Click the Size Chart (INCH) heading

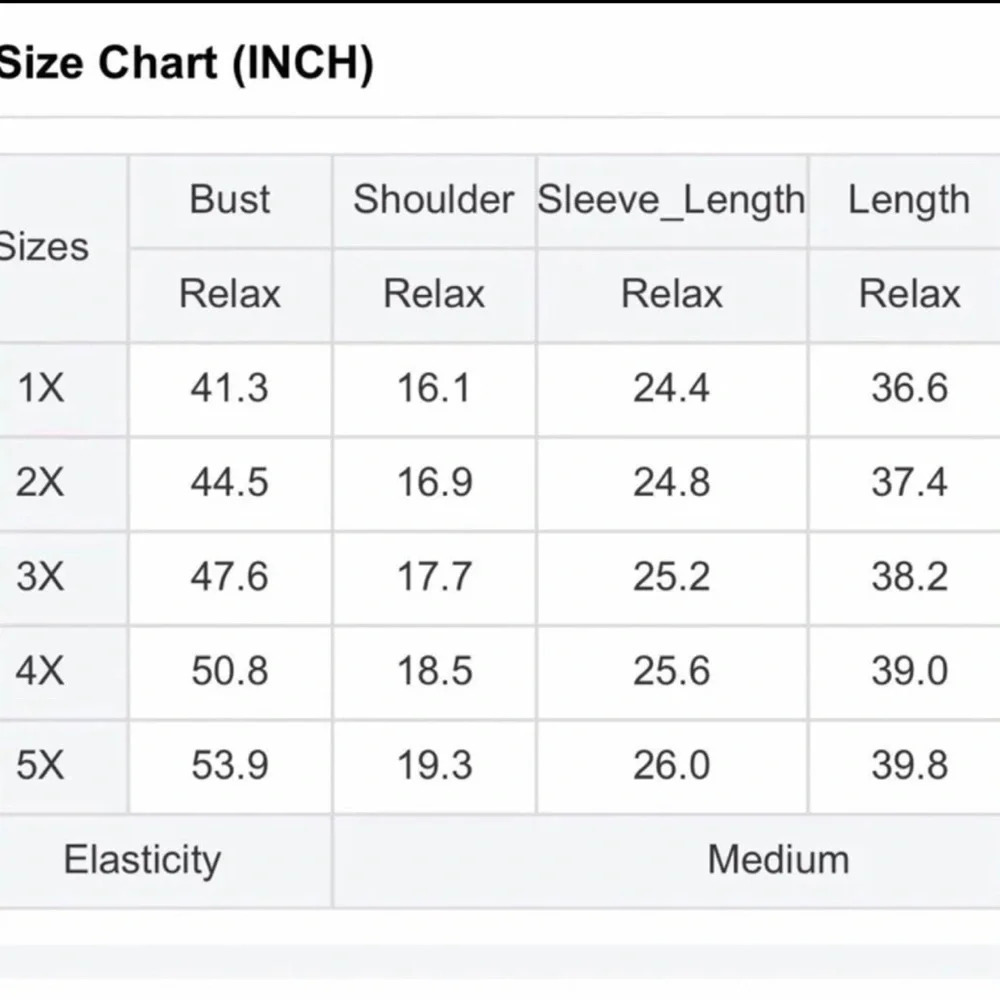pyautogui.click(x=186, y=65)
